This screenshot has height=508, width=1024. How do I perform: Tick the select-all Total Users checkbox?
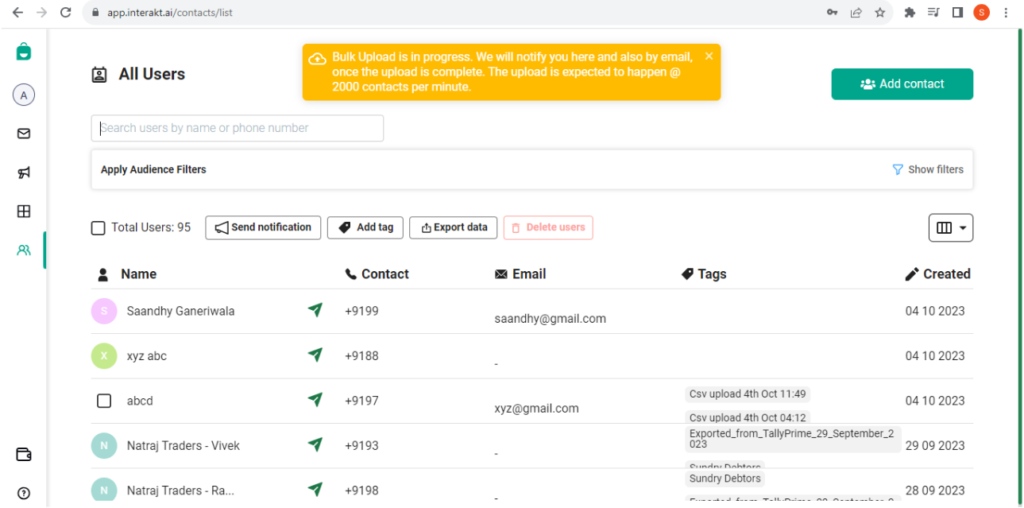click(98, 228)
